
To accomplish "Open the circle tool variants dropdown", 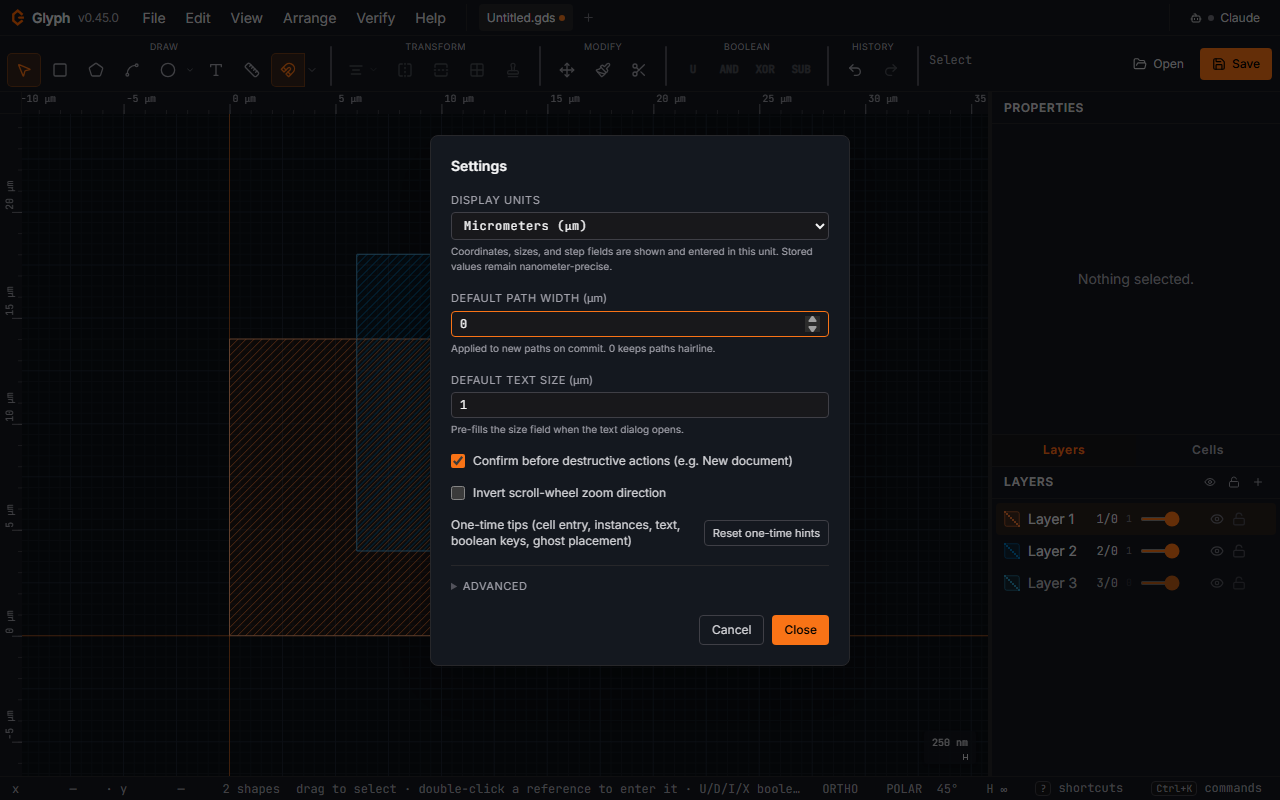I will click(190, 70).
